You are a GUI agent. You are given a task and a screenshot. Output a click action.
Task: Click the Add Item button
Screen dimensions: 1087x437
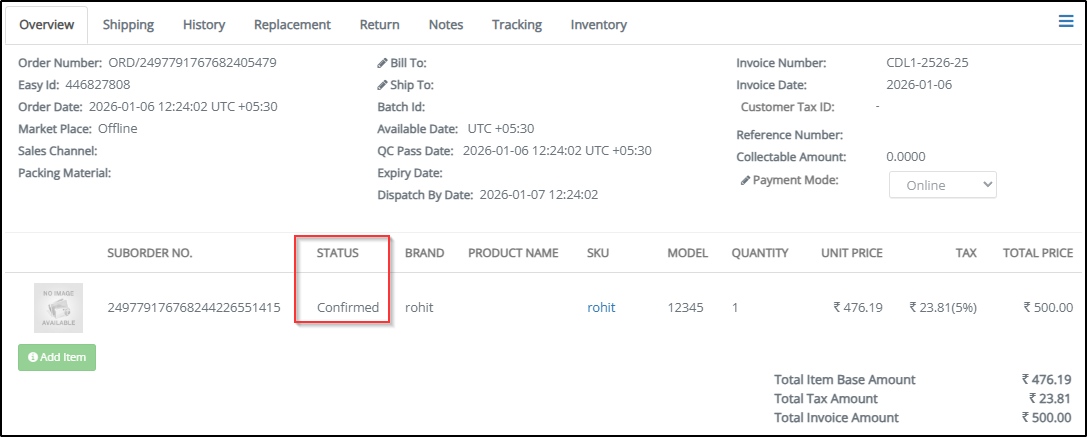click(57, 357)
